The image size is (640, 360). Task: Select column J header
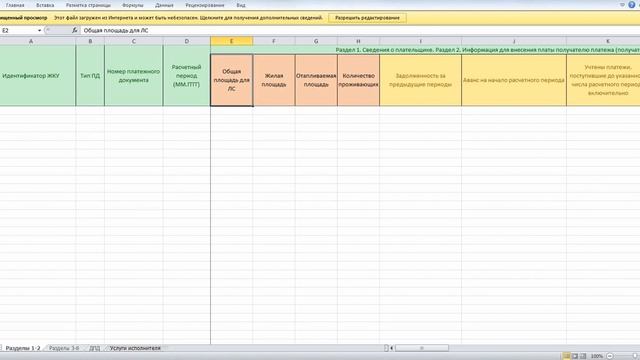pyautogui.click(x=514, y=41)
